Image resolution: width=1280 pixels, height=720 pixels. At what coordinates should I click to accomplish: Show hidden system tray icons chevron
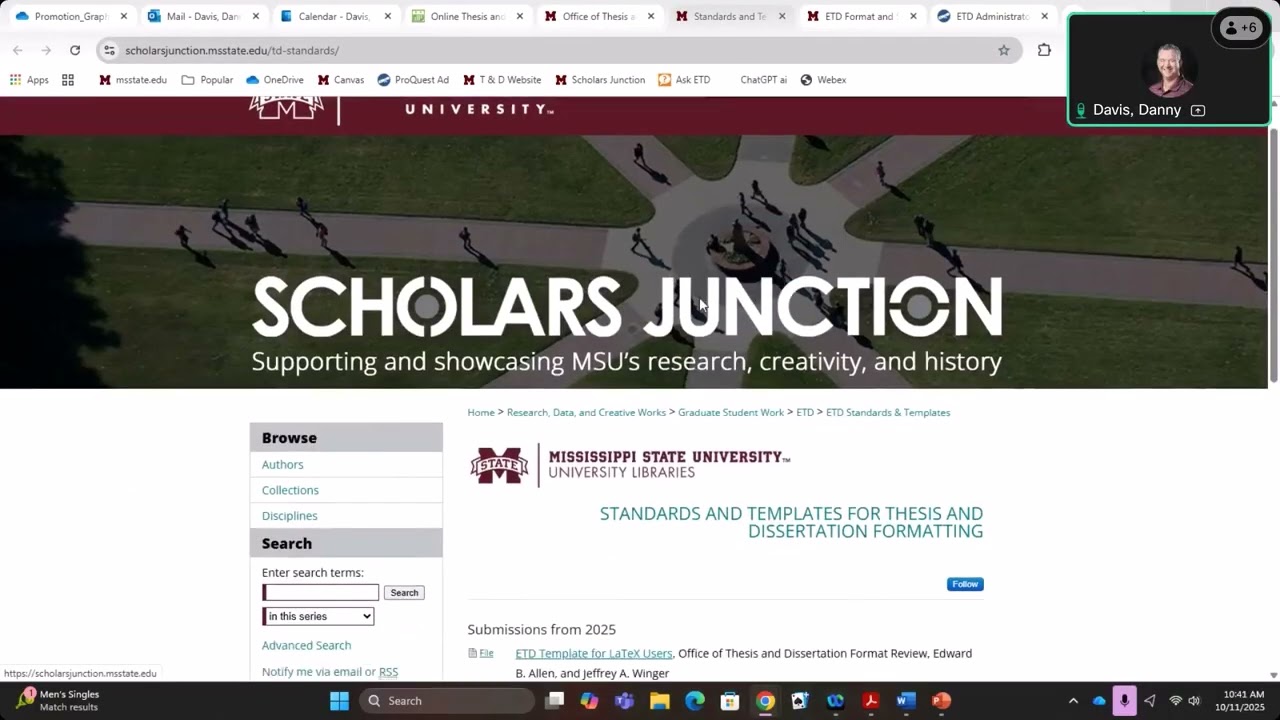(x=1073, y=701)
